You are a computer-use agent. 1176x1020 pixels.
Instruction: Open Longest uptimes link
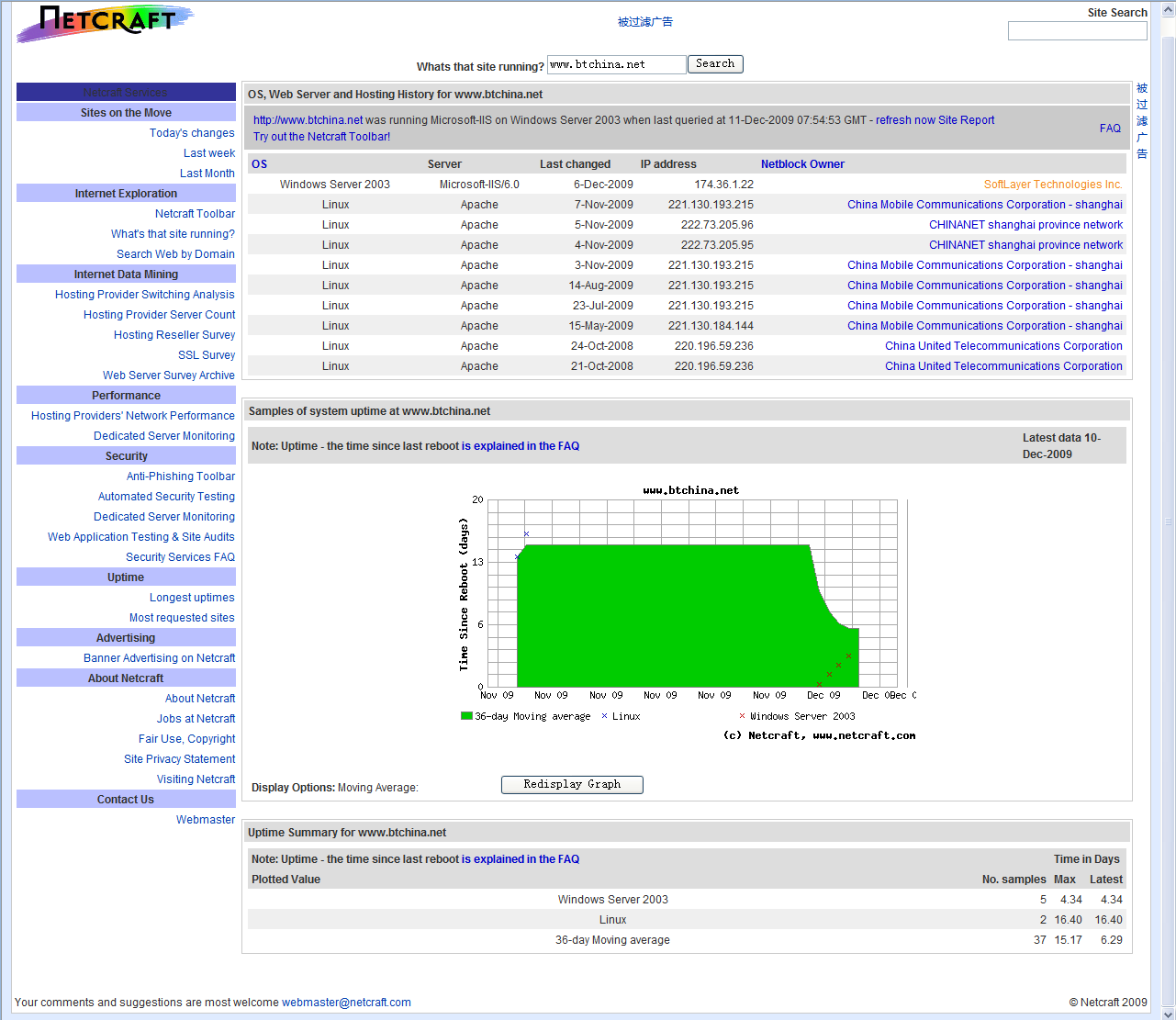[192, 598]
